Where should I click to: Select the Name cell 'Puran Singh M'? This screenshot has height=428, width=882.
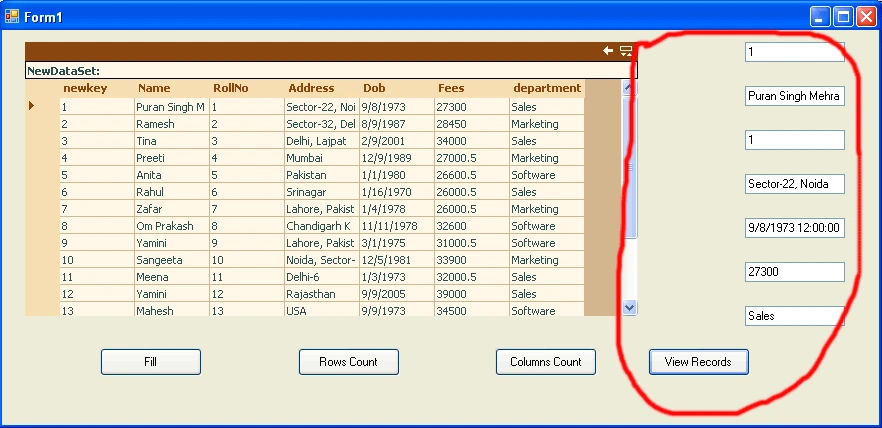(172, 107)
